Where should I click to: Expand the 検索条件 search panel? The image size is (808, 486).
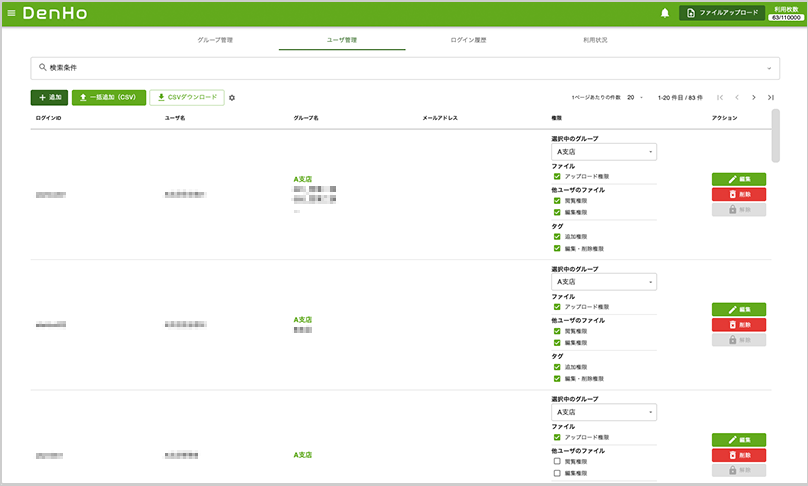coord(403,67)
